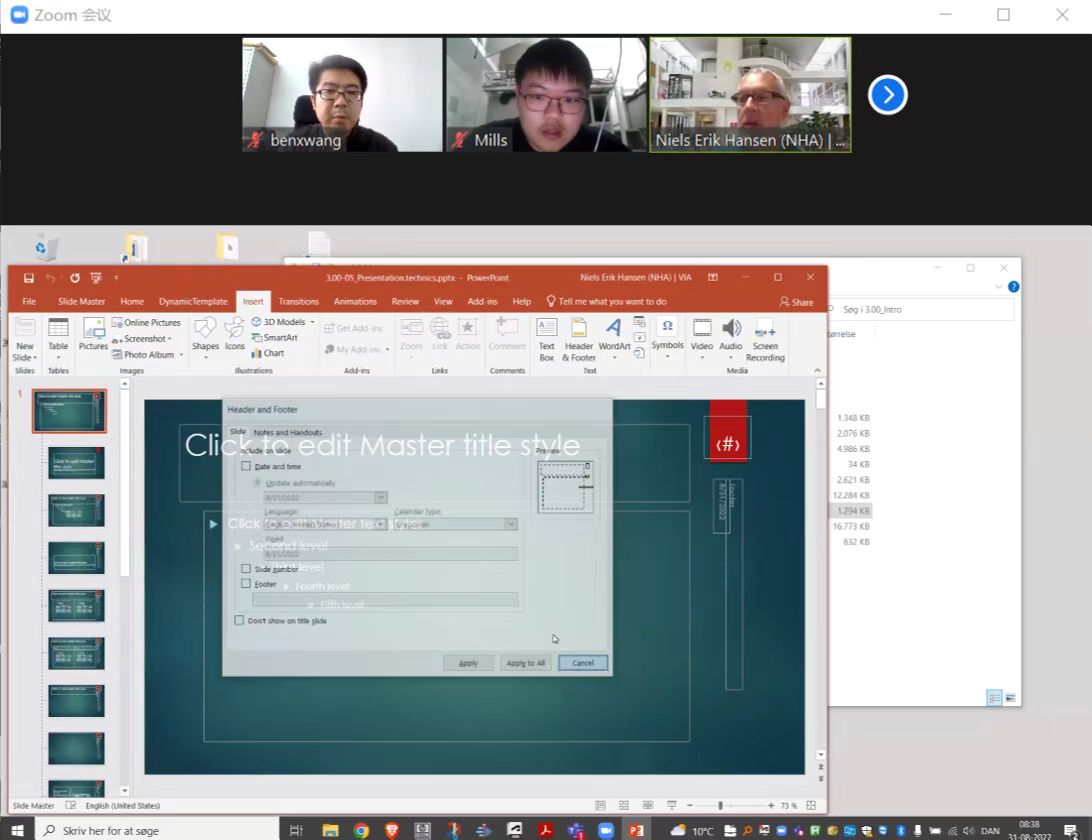This screenshot has width=1092, height=840.
Task: Open the notifications icon in system tray
Action: pos(1070,830)
